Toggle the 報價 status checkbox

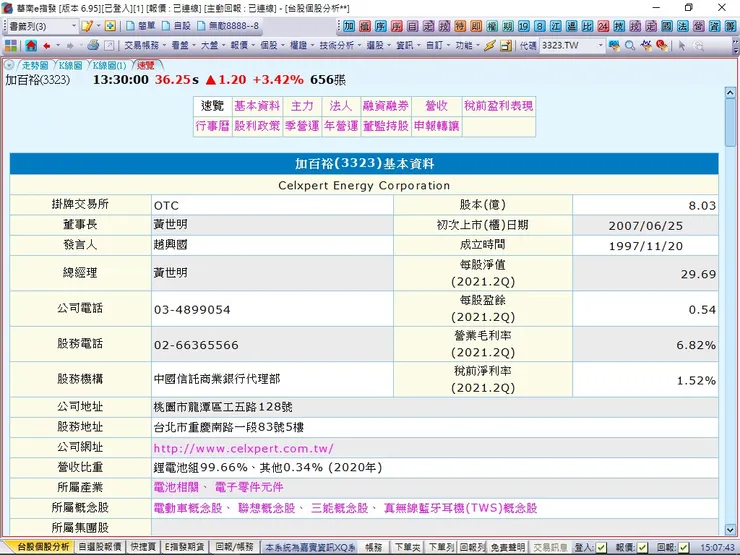pyautogui.click(x=642, y=547)
